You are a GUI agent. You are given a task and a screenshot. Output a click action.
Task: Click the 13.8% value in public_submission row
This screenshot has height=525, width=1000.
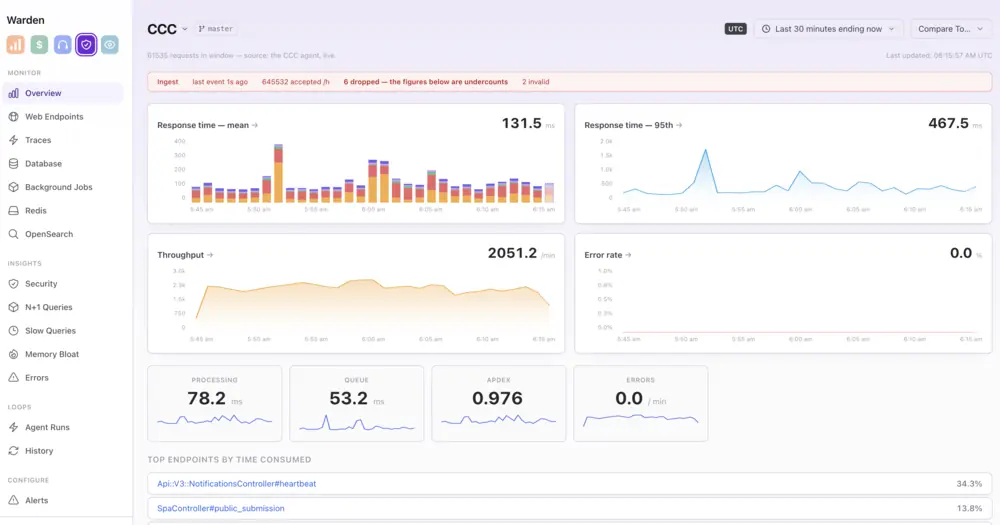(969, 508)
